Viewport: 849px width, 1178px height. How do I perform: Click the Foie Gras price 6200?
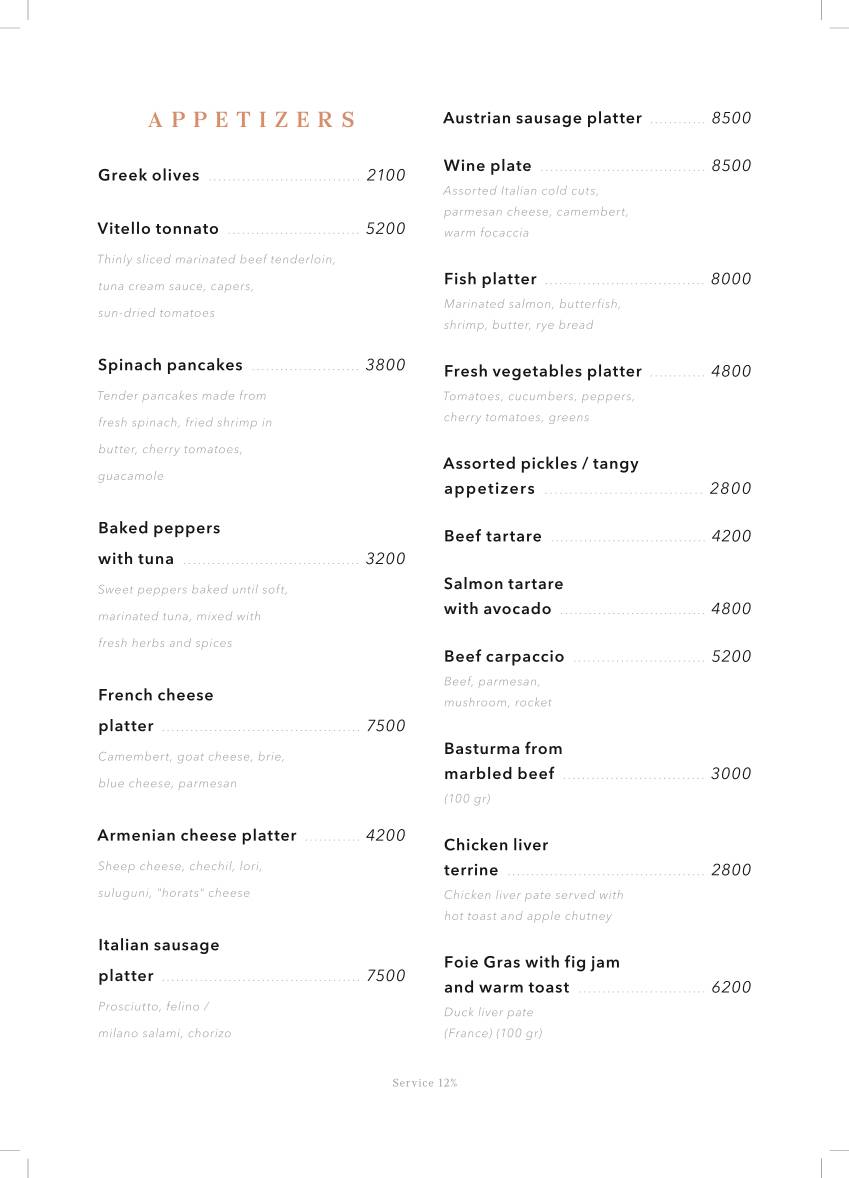point(731,987)
